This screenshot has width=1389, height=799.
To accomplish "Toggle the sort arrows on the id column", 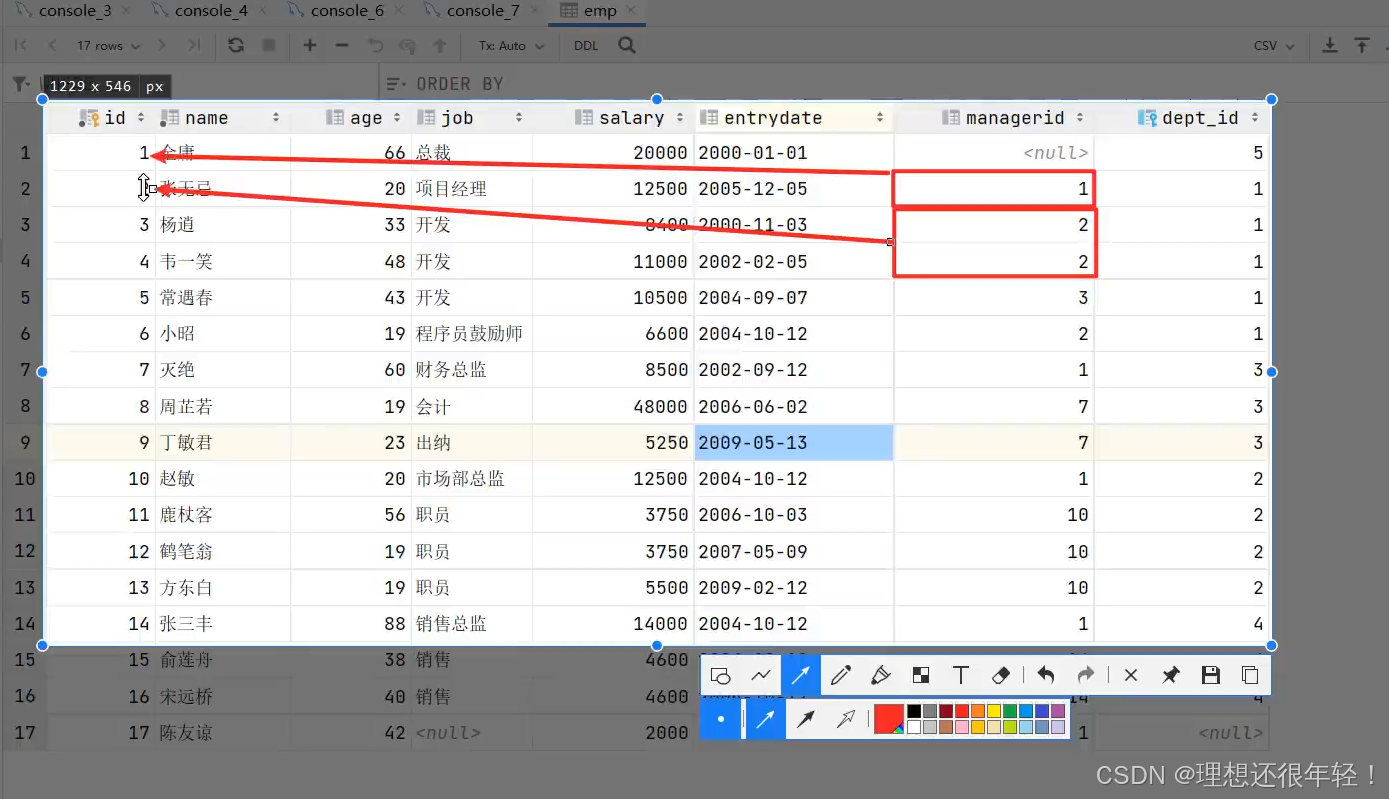I will pyautogui.click(x=141, y=118).
